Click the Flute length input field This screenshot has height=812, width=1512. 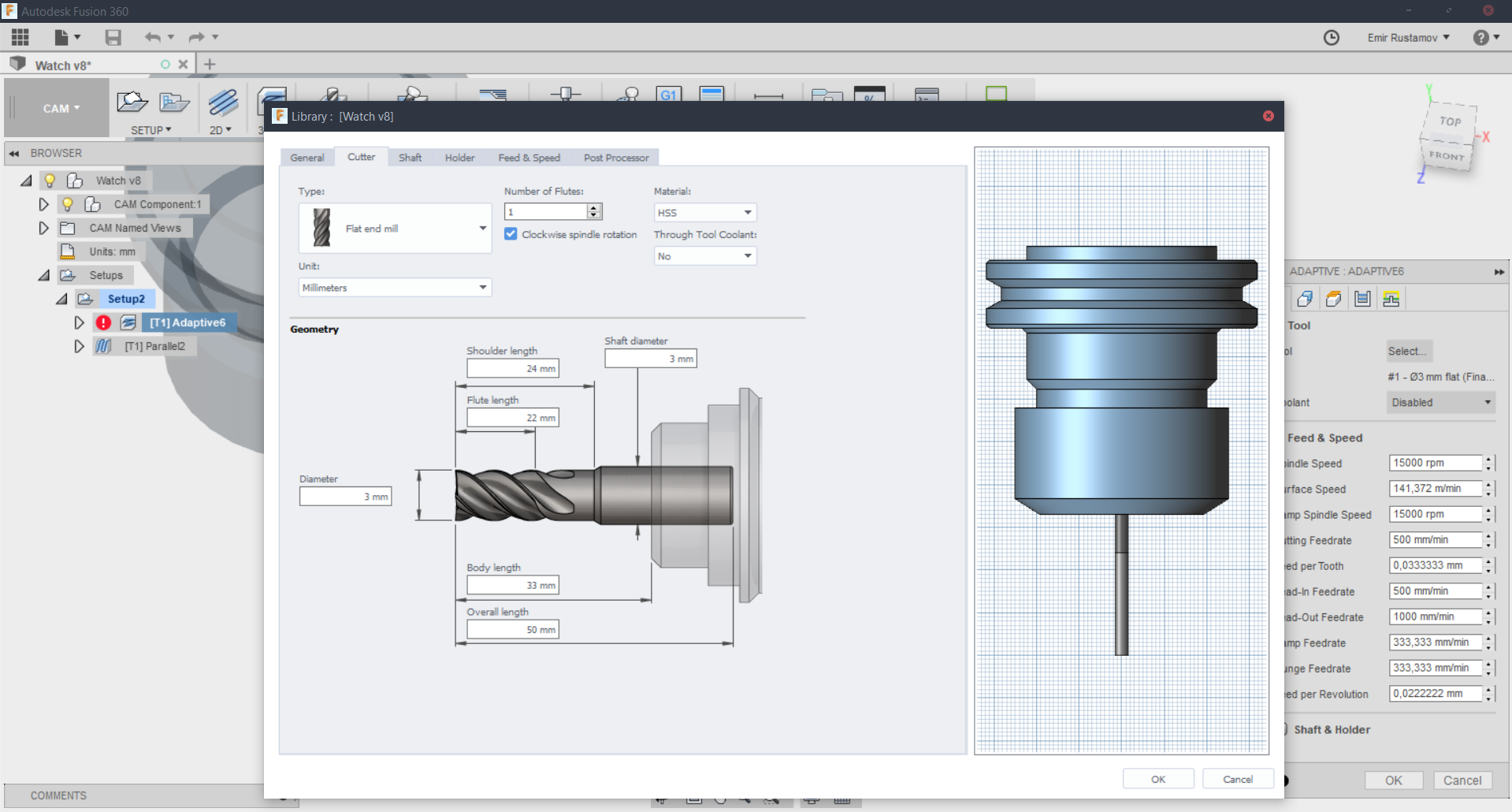click(x=512, y=418)
